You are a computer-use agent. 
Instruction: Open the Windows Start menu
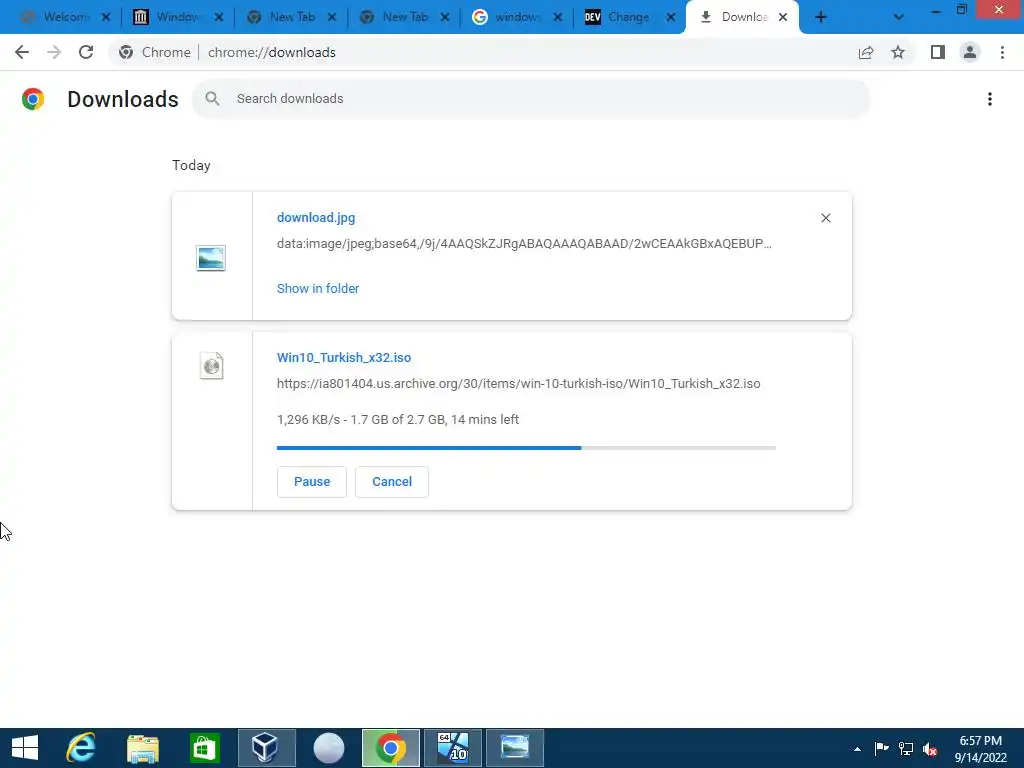(25, 748)
